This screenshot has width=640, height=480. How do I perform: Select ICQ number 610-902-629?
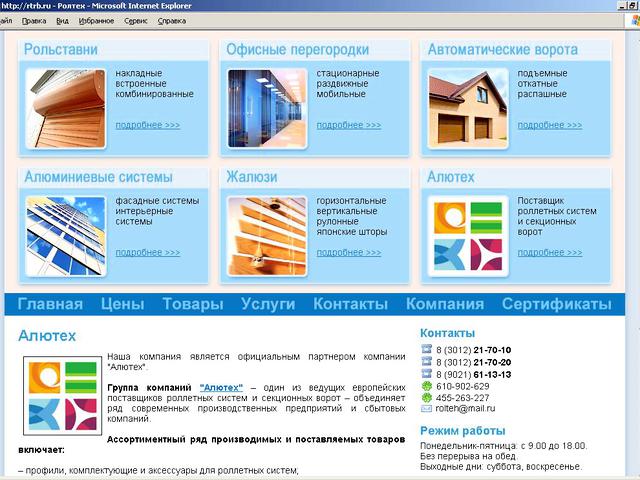[x=462, y=386]
